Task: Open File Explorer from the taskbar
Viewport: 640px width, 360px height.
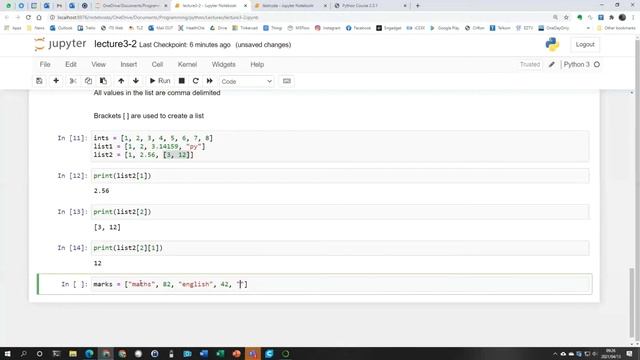Action: coord(73,354)
